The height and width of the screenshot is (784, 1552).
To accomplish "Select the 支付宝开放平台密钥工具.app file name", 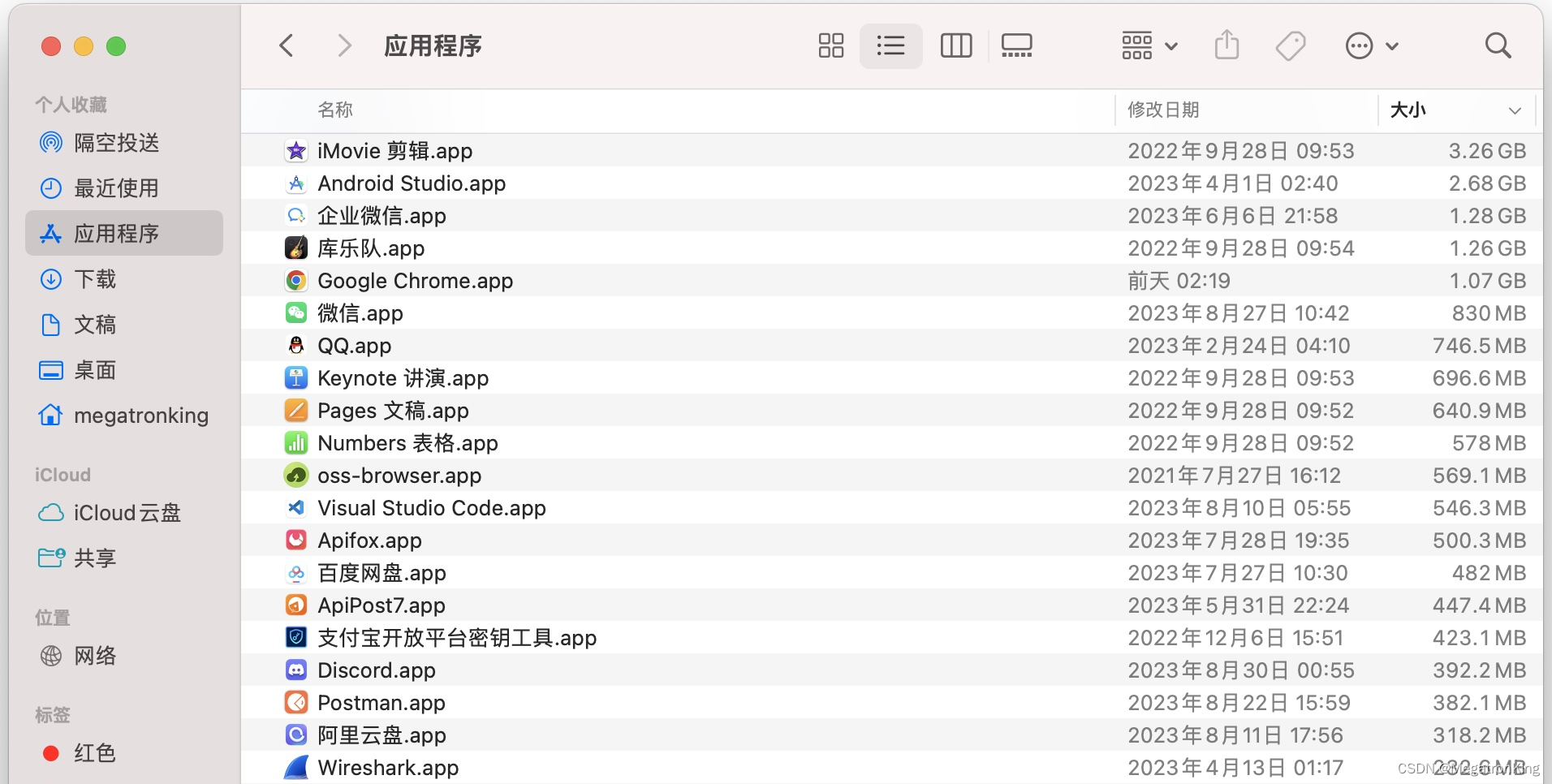I will 457,638.
